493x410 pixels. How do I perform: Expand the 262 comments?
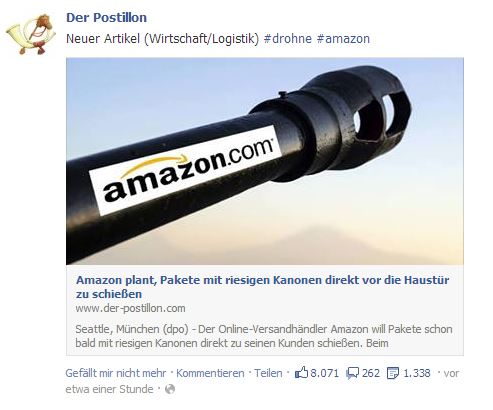[x=371, y=373]
